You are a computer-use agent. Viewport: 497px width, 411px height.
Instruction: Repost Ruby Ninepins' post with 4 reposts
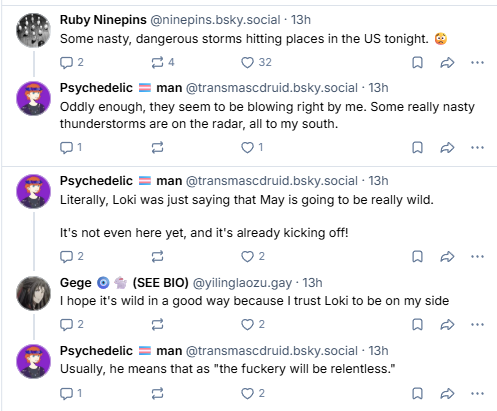[x=163, y=63]
